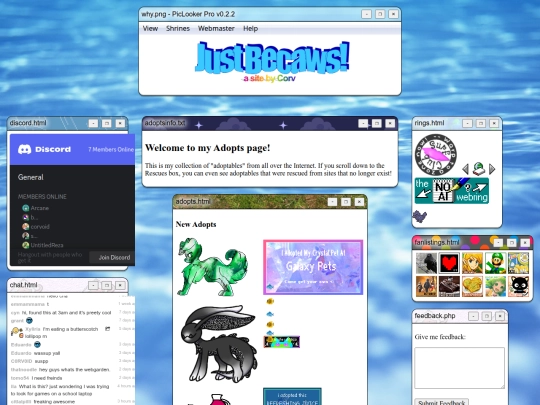This screenshot has width=540, height=405.
Task: Click the reply icon on Xyllria's message
Action: pos(107,329)
